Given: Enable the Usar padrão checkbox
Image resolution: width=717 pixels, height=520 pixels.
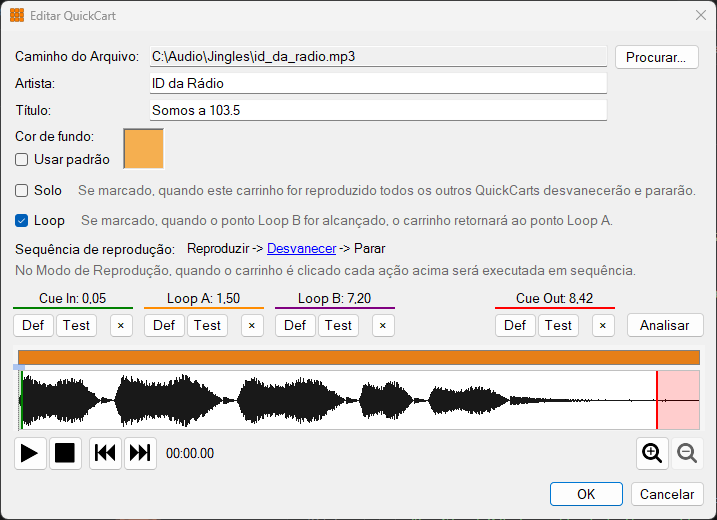Looking at the screenshot, I should coord(21,160).
